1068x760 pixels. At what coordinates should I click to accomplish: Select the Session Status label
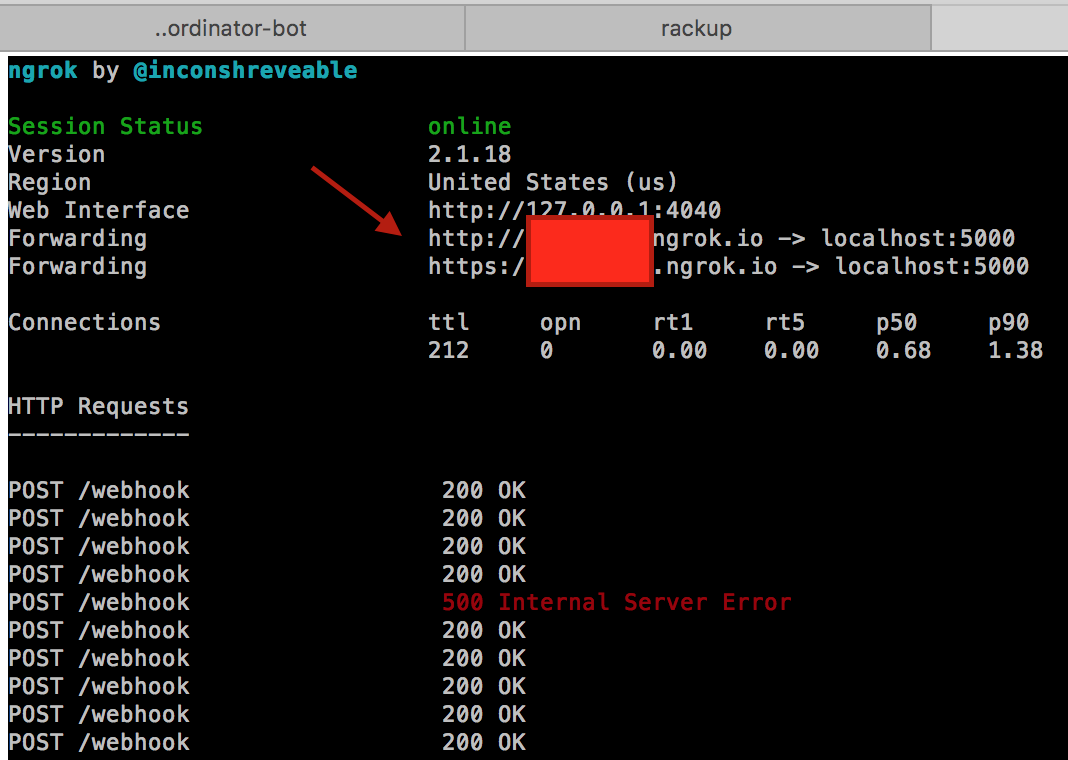point(106,127)
